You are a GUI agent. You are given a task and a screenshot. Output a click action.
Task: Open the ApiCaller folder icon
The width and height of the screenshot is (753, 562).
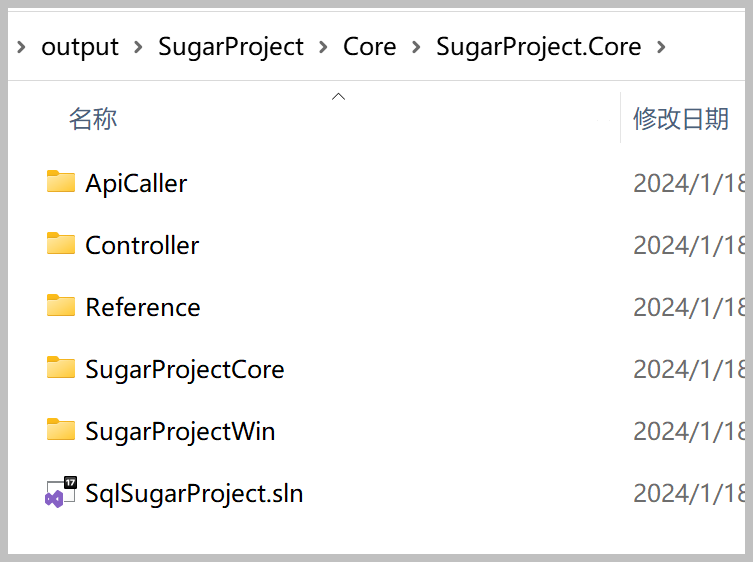pos(61,182)
